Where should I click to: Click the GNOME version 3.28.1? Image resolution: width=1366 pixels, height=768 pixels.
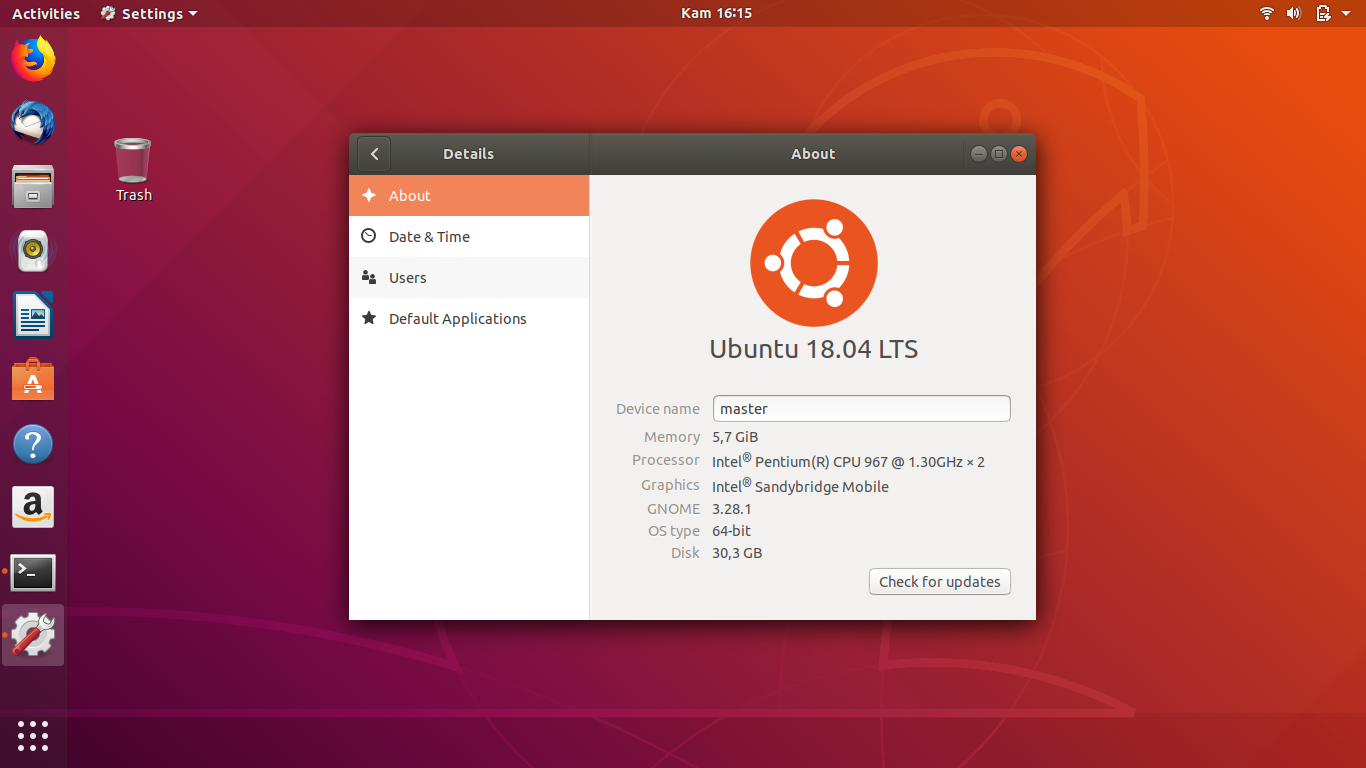click(x=732, y=509)
